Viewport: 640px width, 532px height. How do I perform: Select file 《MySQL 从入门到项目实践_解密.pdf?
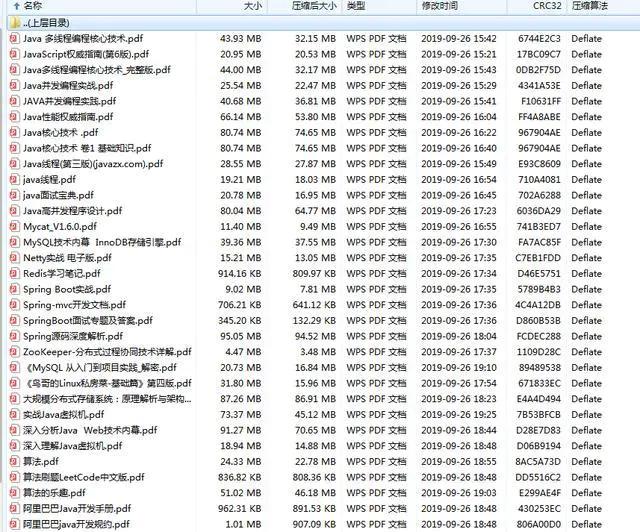[x=101, y=367]
